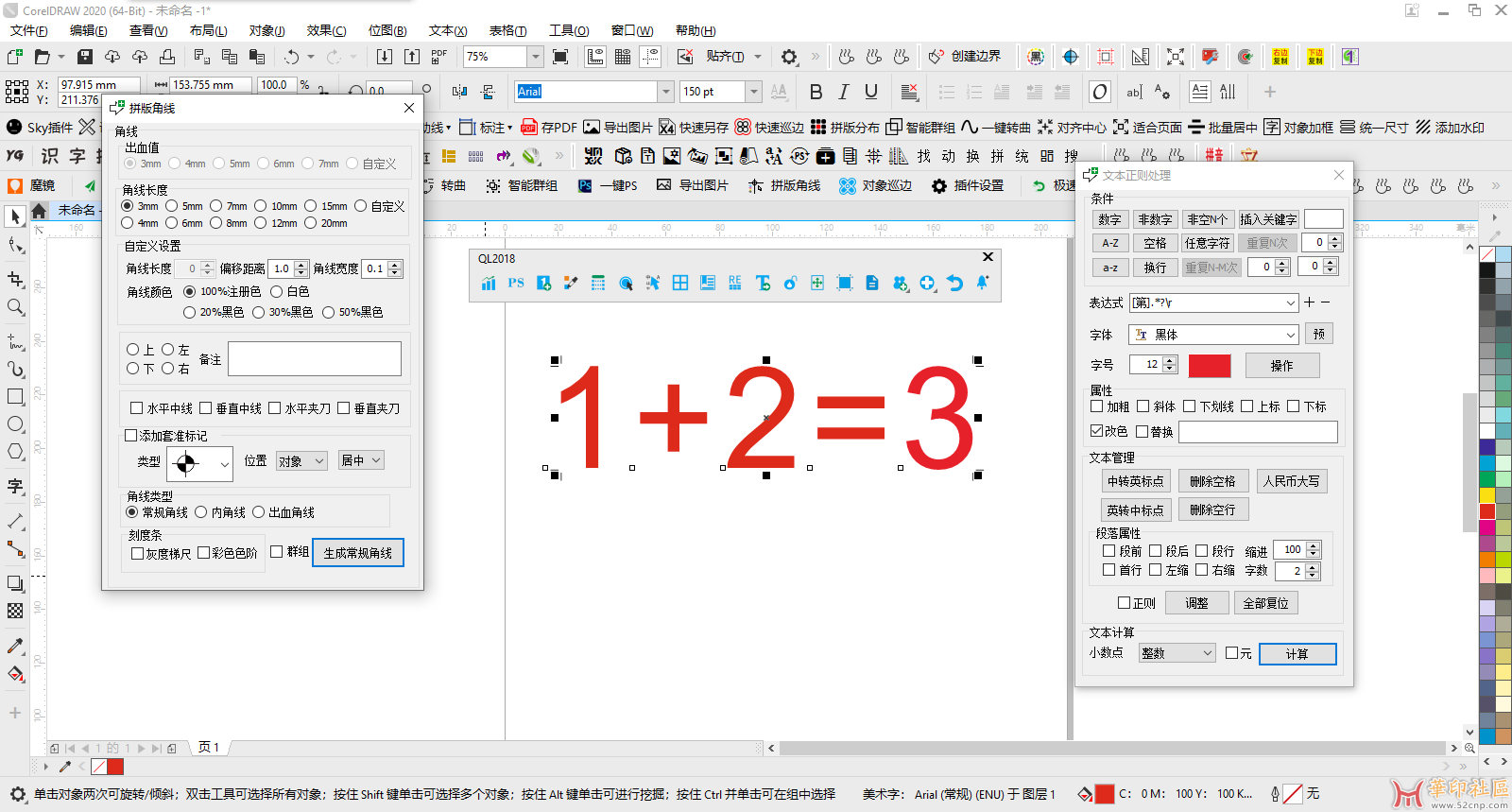
Task: Select the Ellipse tool
Action: point(15,424)
